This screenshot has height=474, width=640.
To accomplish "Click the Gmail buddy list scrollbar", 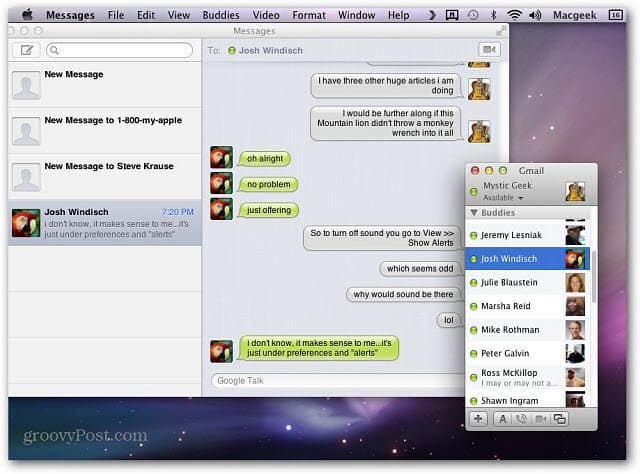I will point(593,278).
